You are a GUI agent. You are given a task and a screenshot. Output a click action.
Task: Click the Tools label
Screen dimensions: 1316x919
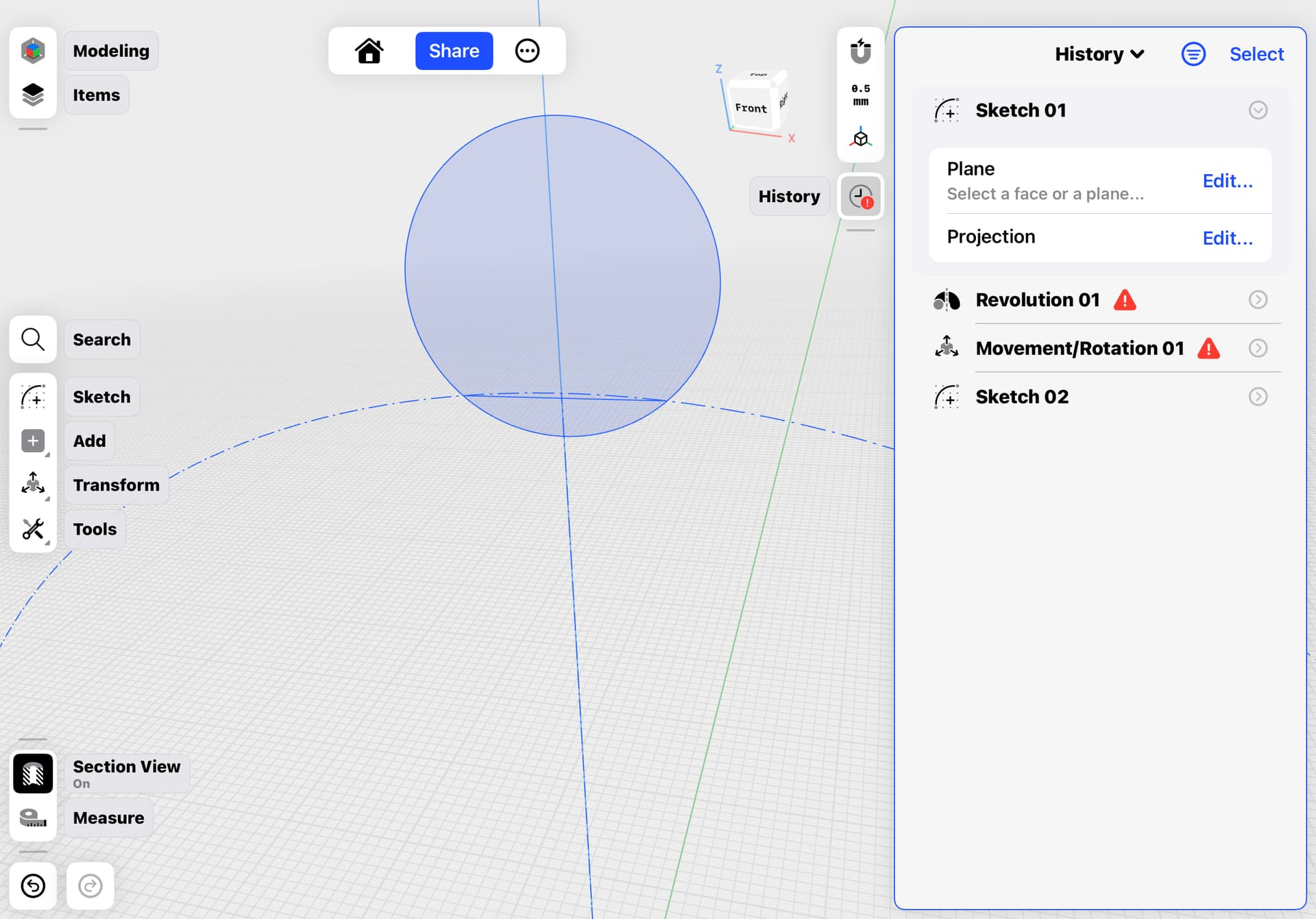[95, 529]
